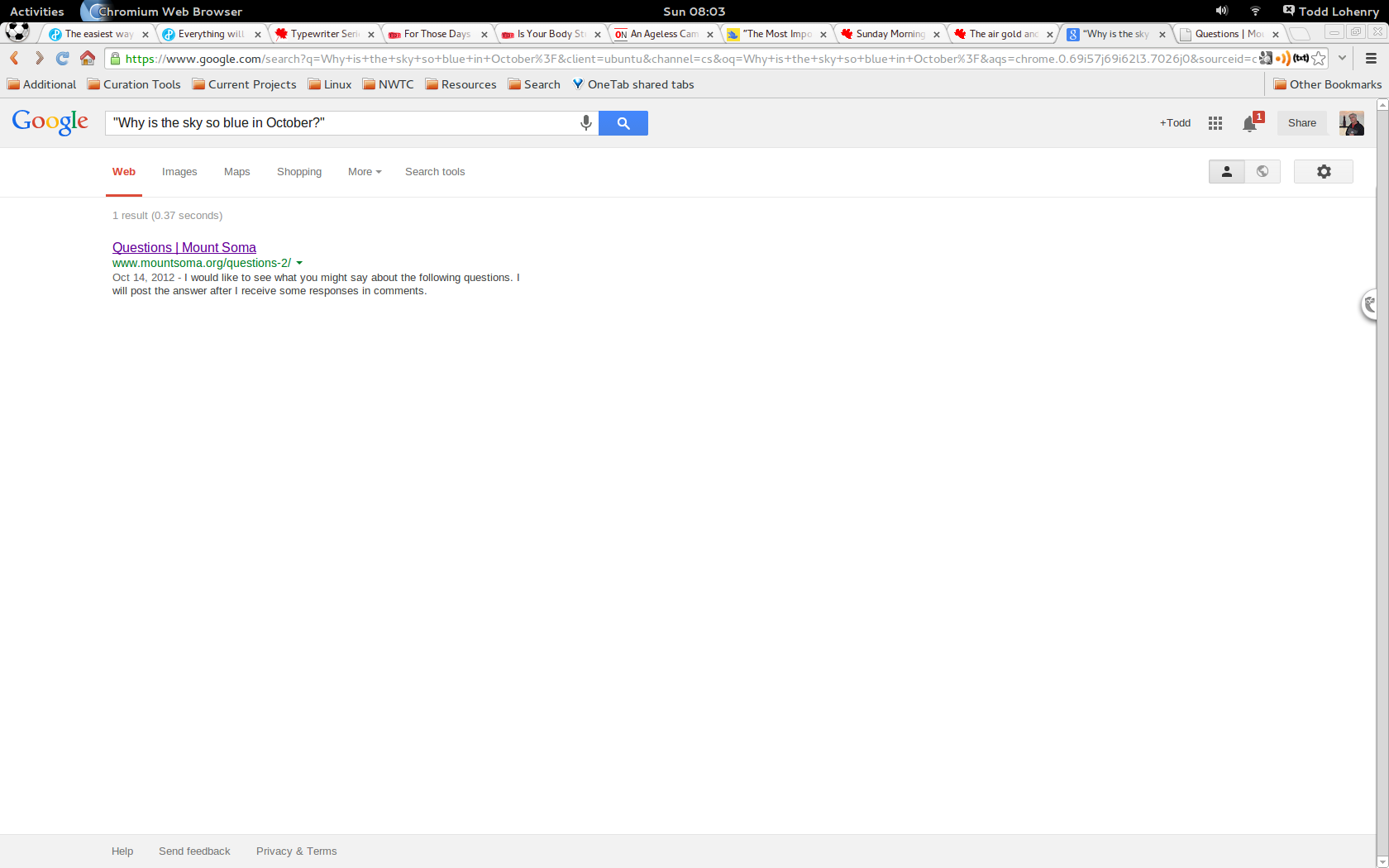Image resolution: width=1389 pixels, height=868 pixels.
Task: Switch to the Sunday Morning browser tab
Action: [890, 34]
